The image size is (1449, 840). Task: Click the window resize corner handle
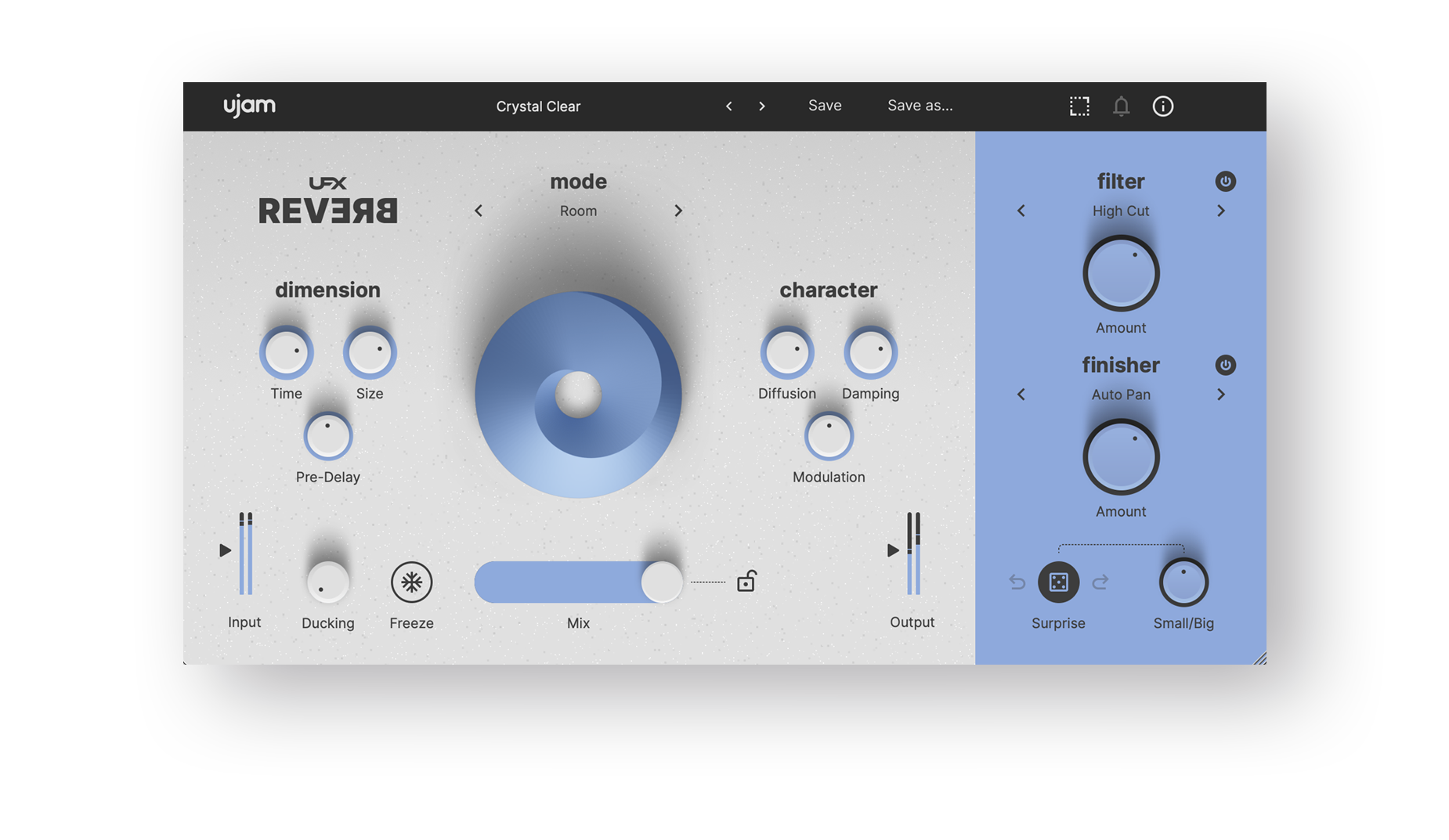click(x=1259, y=658)
